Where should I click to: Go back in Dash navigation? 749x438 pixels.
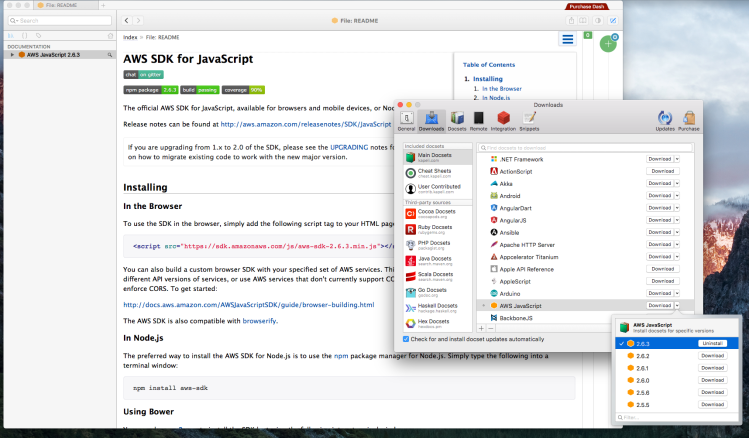click(x=127, y=21)
